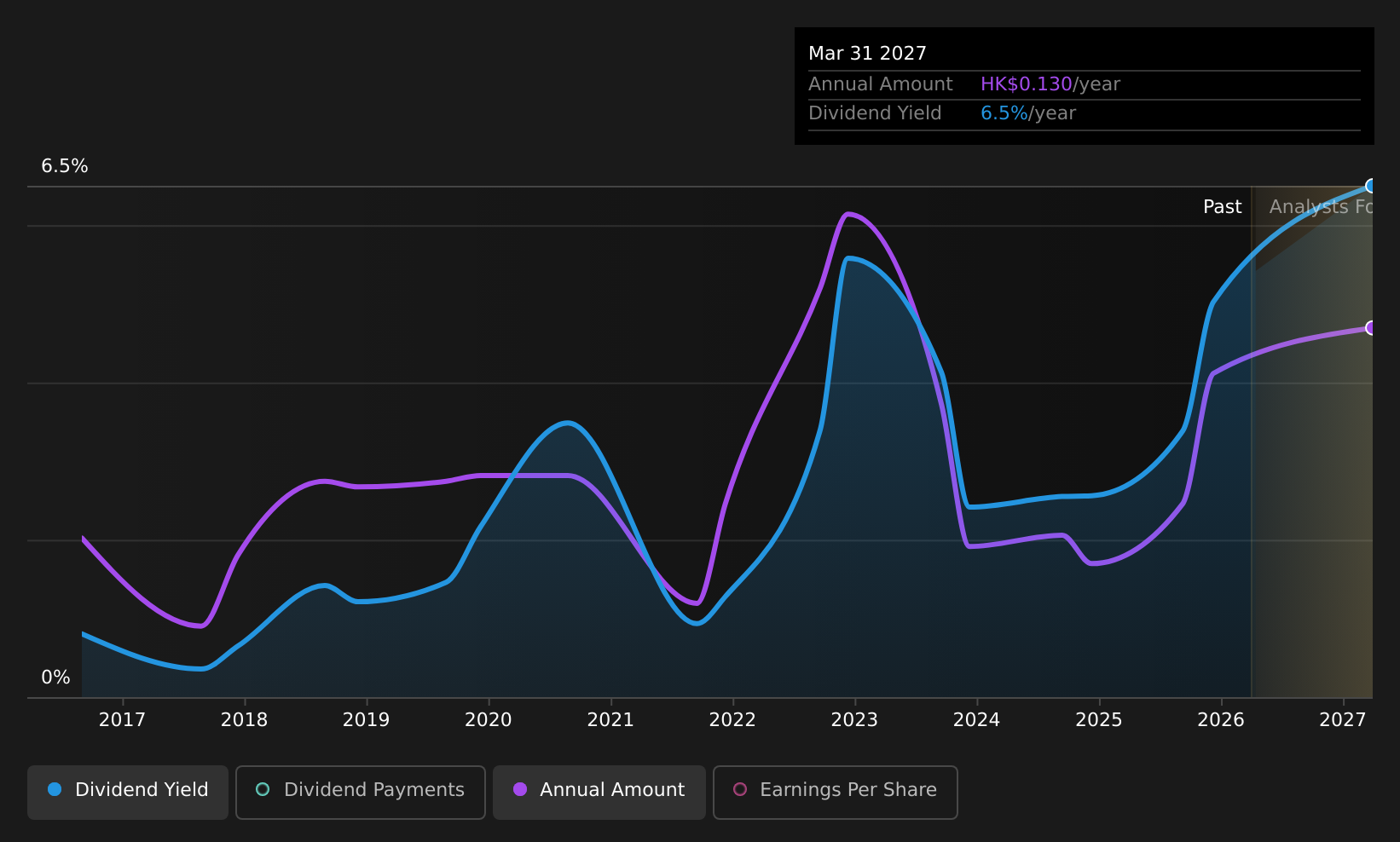Click the 2018 x-axis label
The image size is (1400, 842).
(244, 720)
